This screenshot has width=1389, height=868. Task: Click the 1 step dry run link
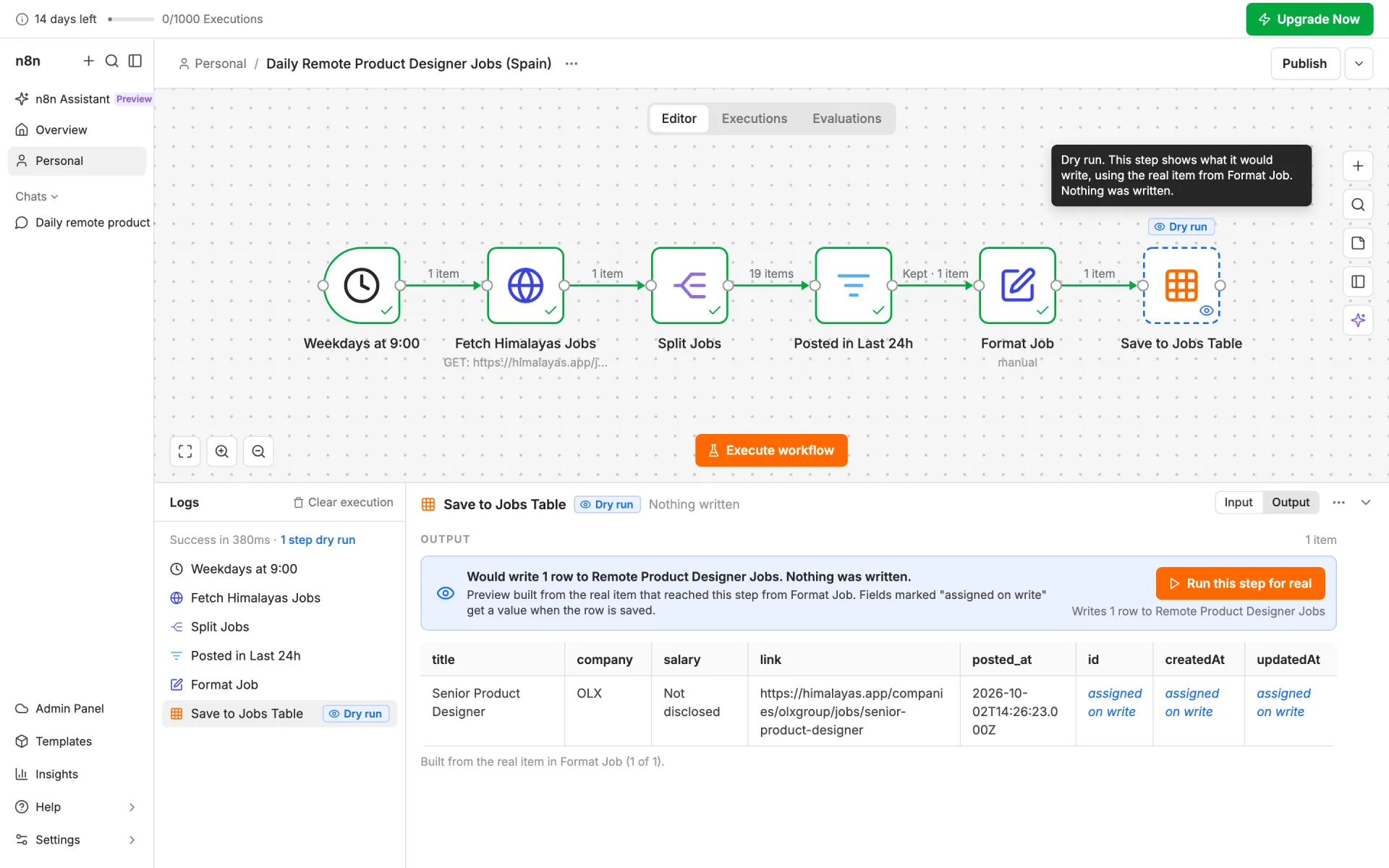pos(318,540)
